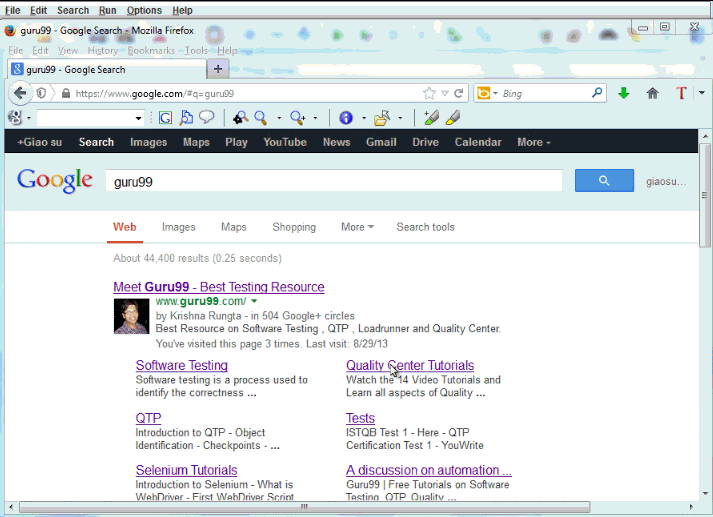This screenshot has height=517, width=713.
Task: Open the green arrow next to www.guru99.com
Action: 254,301
